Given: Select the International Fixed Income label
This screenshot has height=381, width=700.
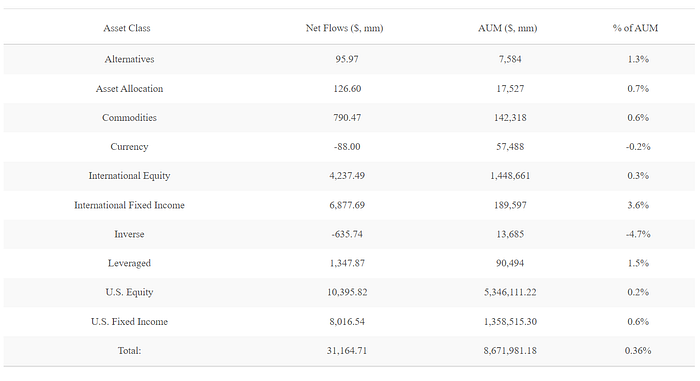Looking at the screenshot, I should point(129,205).
